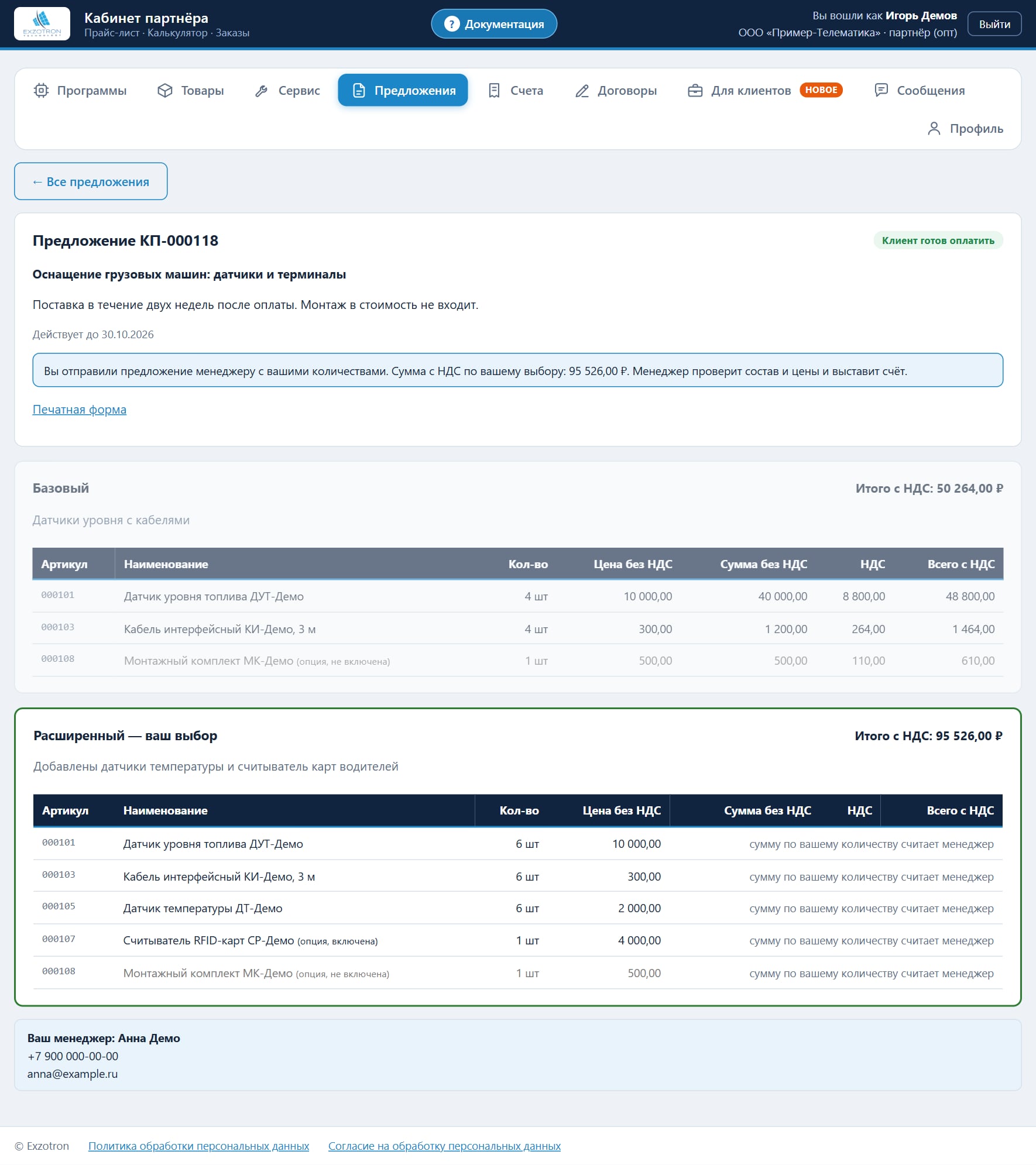This screenshot has height=1165, width=1036.
Task: Click the Сервис wrench icon
Action: pyautogui.click(x=262, y=91)
